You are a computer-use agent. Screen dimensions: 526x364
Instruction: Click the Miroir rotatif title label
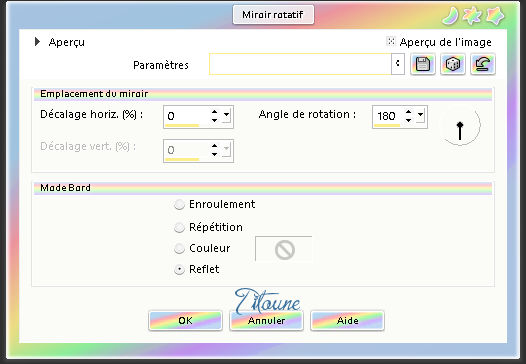point(273,15)
